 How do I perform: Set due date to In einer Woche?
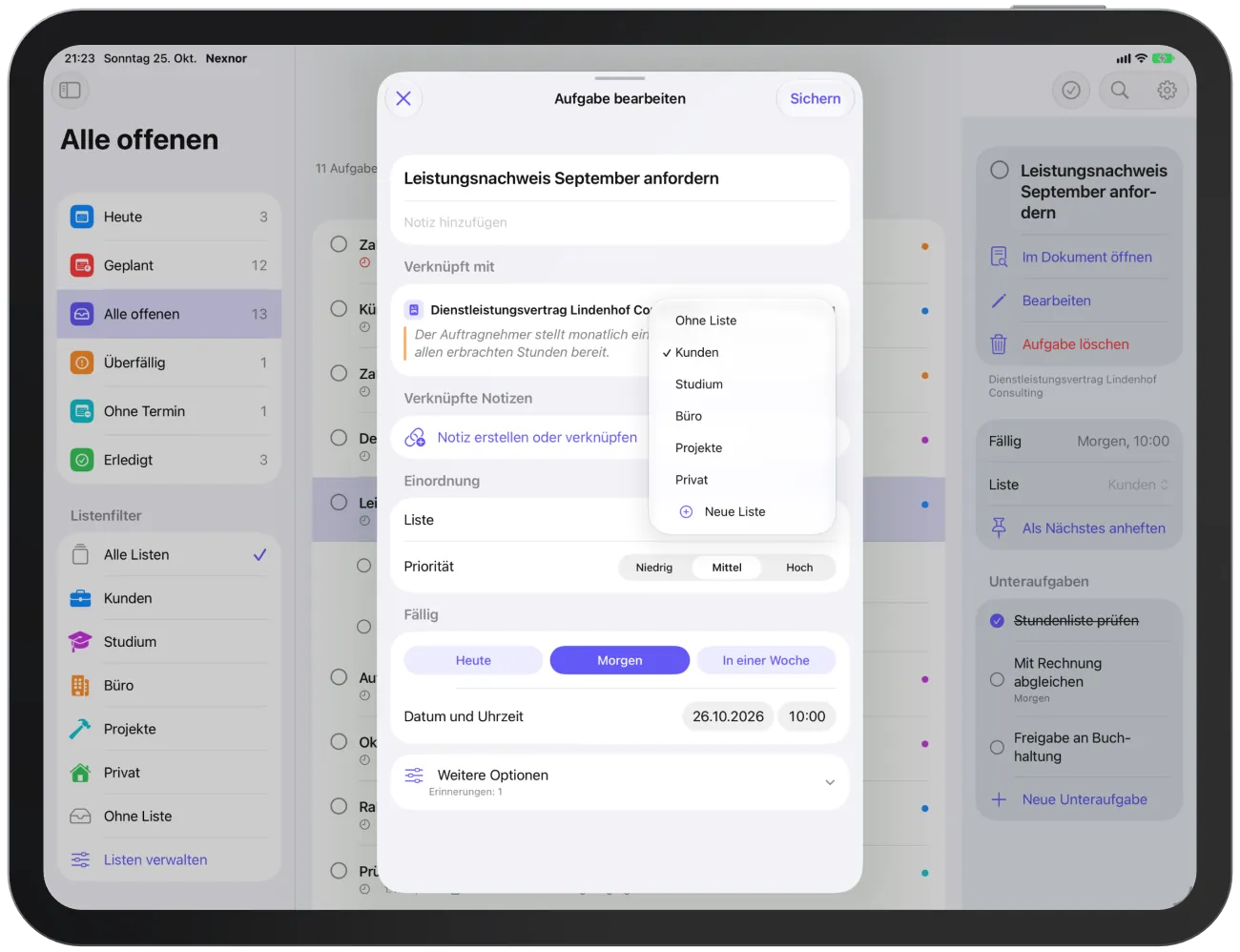pyautogui.click(x=766, y=660)
